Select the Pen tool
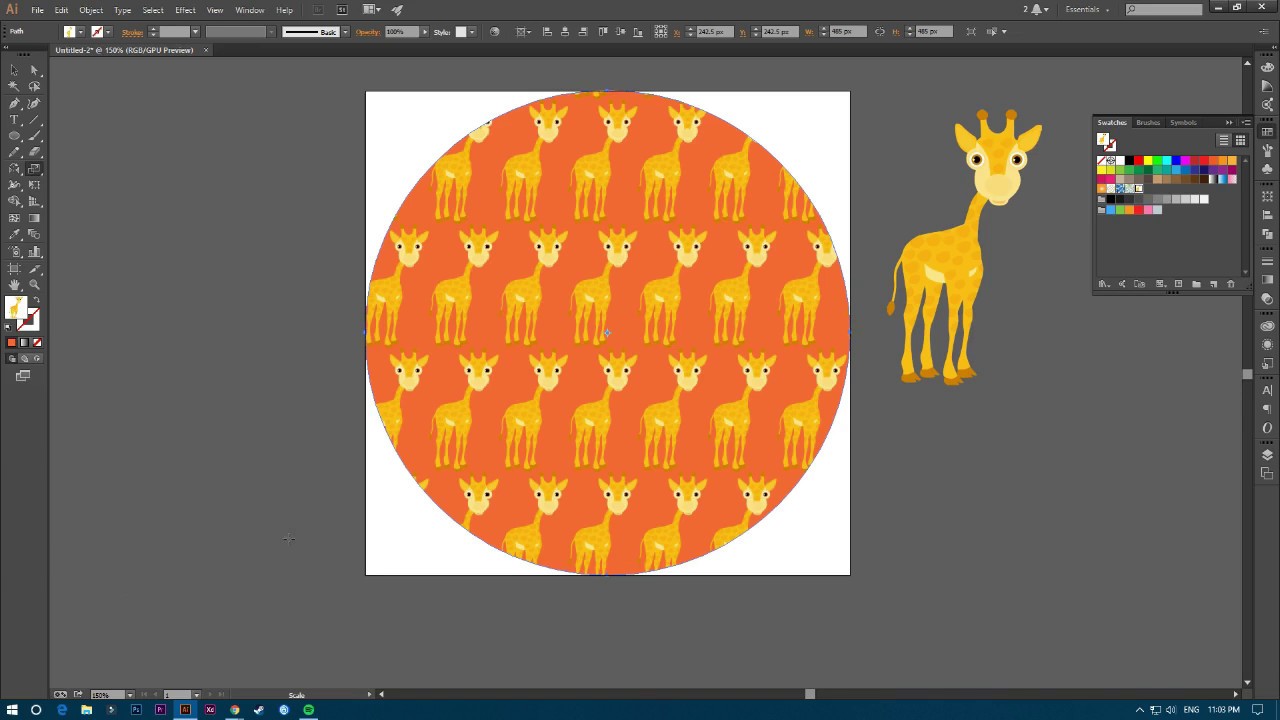 pyautogui.click(x=14, y=103)
